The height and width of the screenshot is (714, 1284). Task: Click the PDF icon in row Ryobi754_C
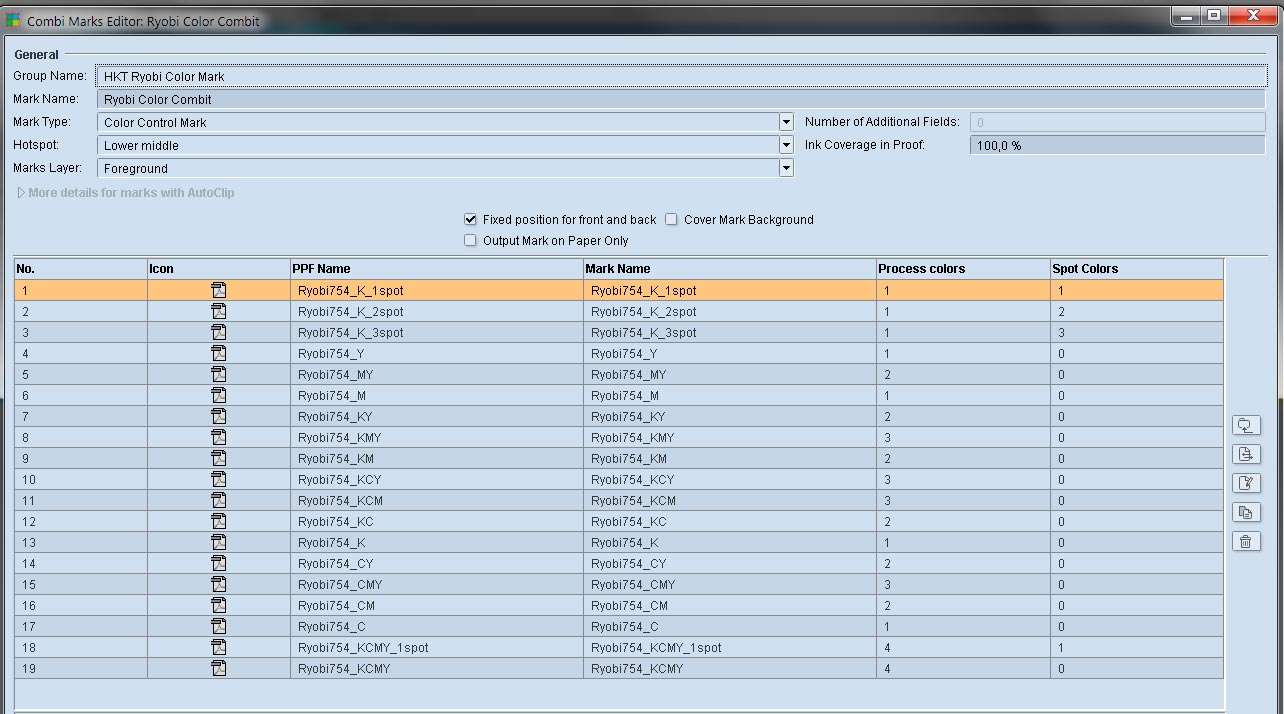[219, 626]
